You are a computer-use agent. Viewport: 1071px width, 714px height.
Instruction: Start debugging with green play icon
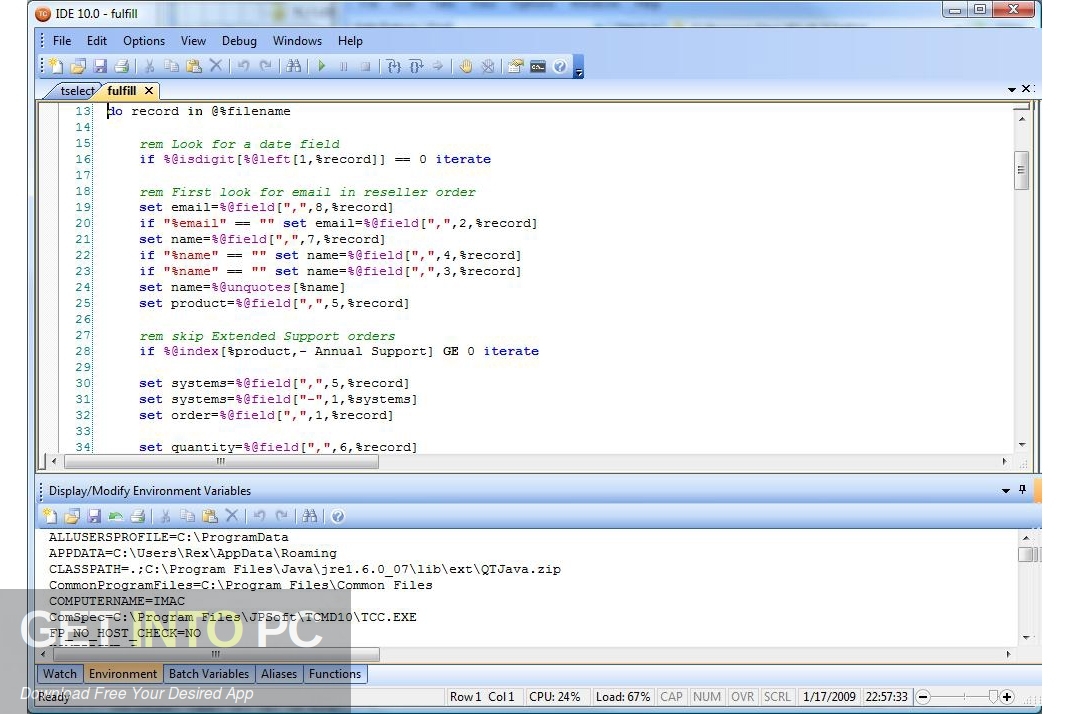321,66
